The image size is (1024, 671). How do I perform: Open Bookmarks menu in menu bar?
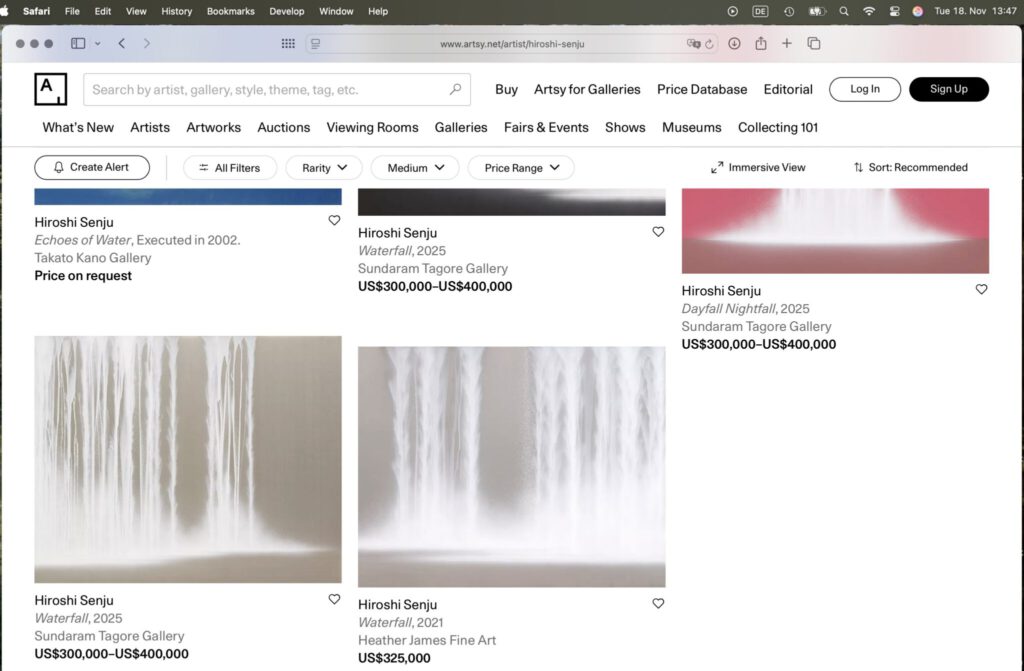coord(230,11)
